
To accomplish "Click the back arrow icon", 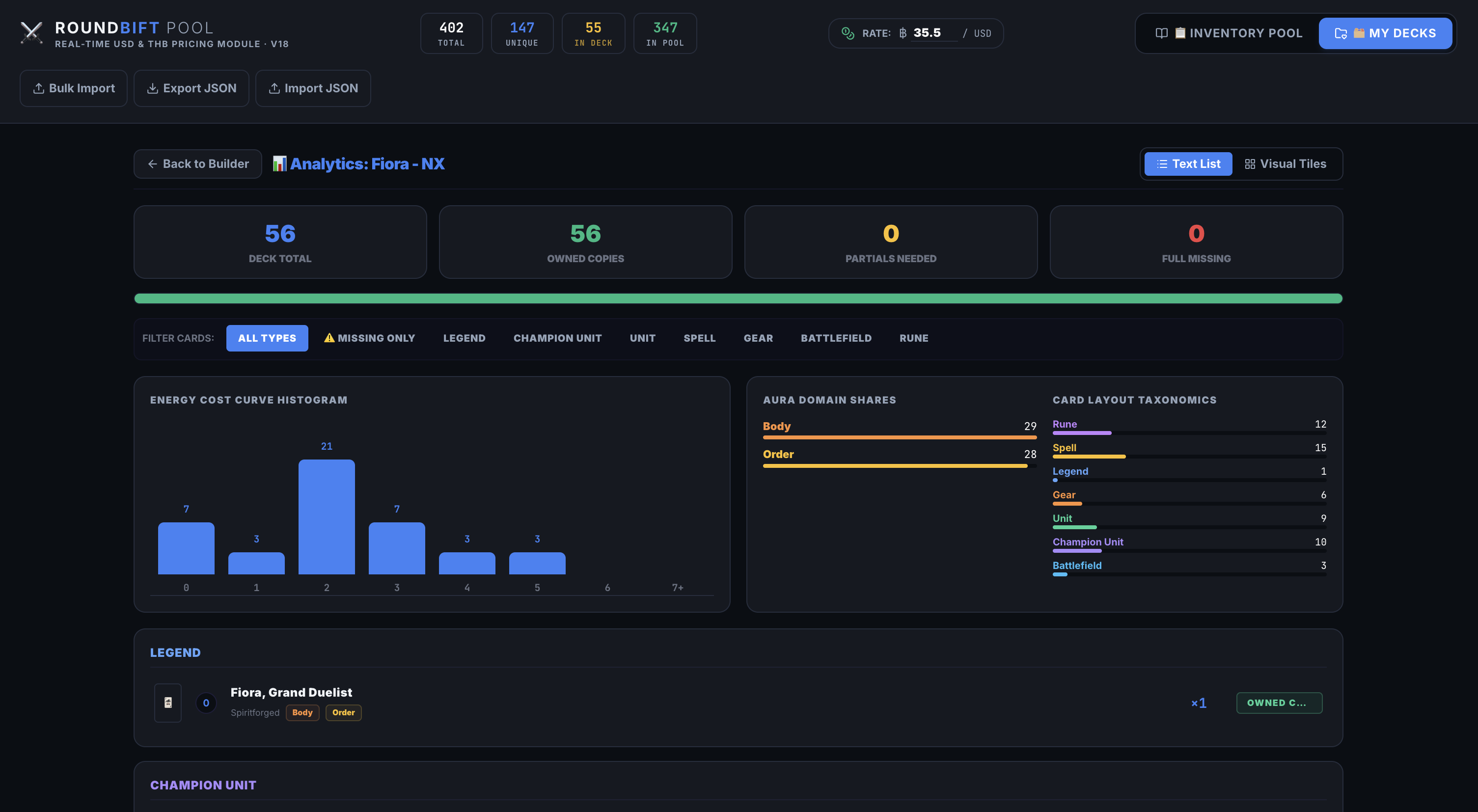I will point(153,164).
